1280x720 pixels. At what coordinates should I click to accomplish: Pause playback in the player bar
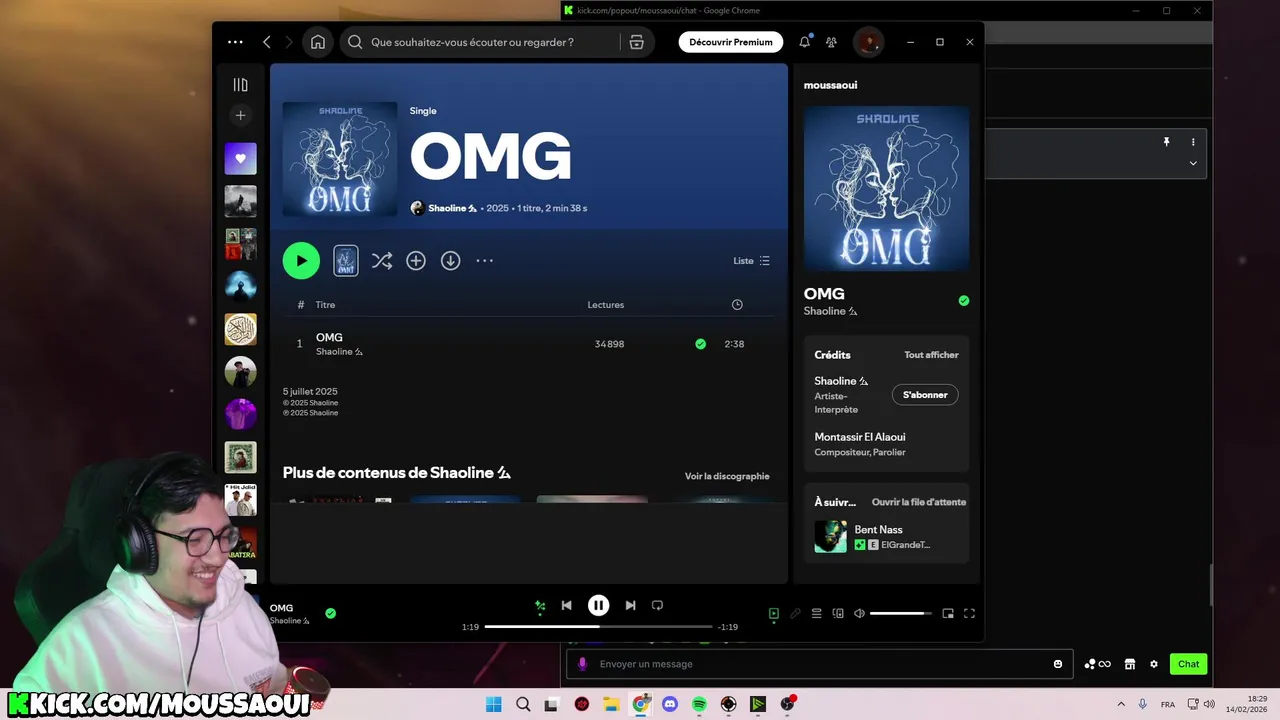[598, 605]
